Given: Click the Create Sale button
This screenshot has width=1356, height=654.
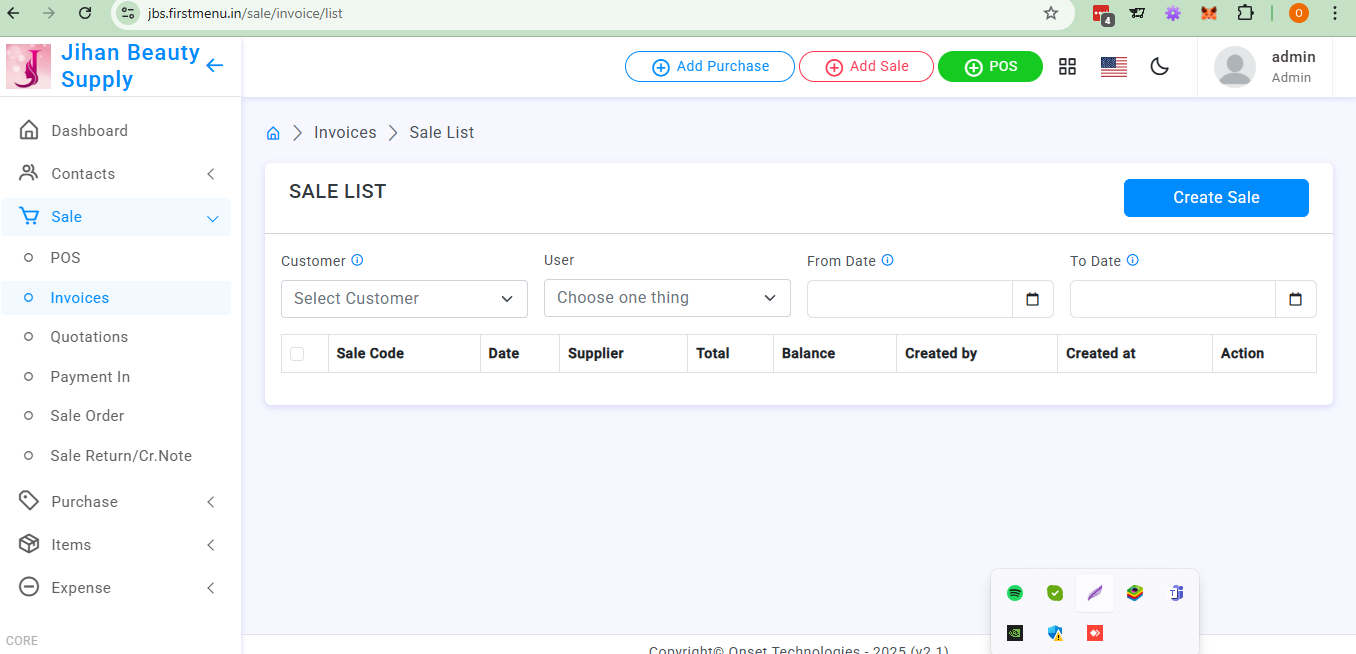Looking at the screenshot, I should (x=1216, y=198).
